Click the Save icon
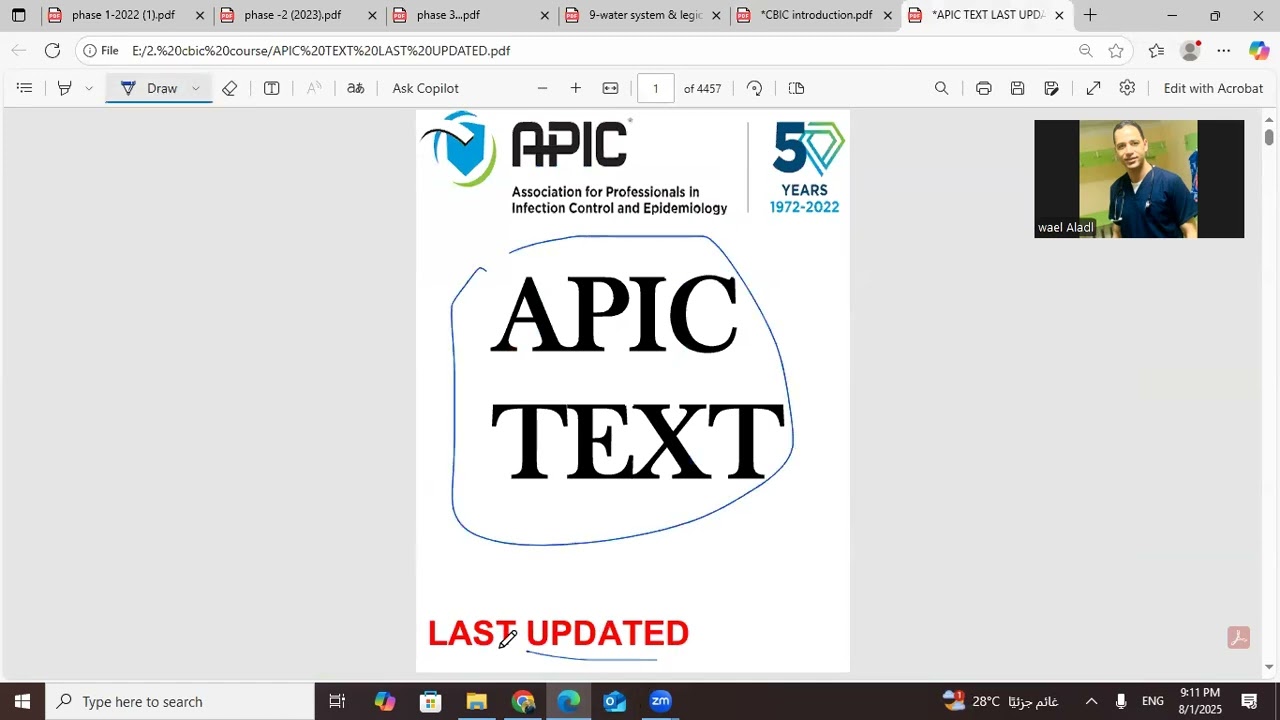Viewport: 1280px width, 720px height. (x=1017, y=88)
